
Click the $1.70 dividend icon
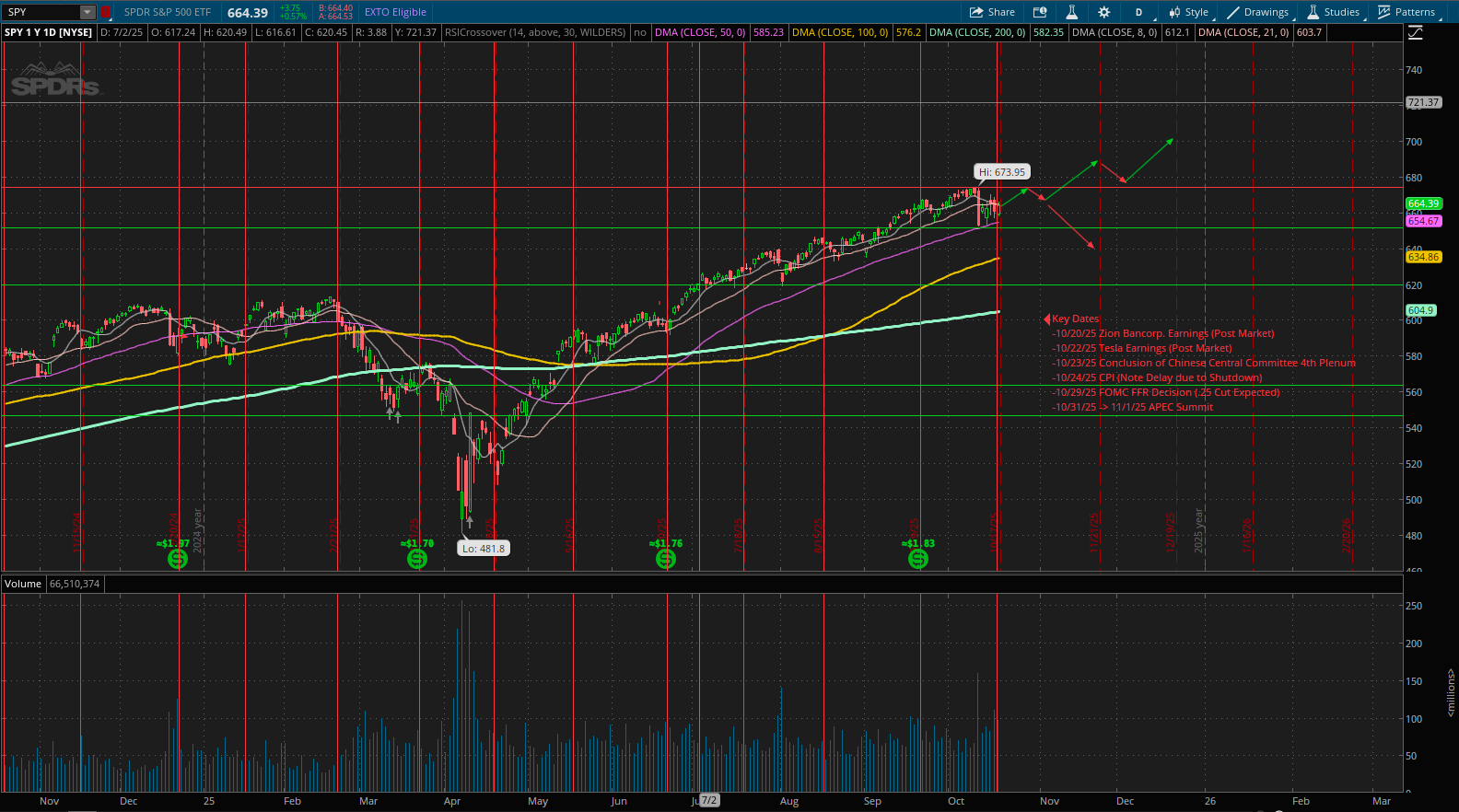point(417,559)
